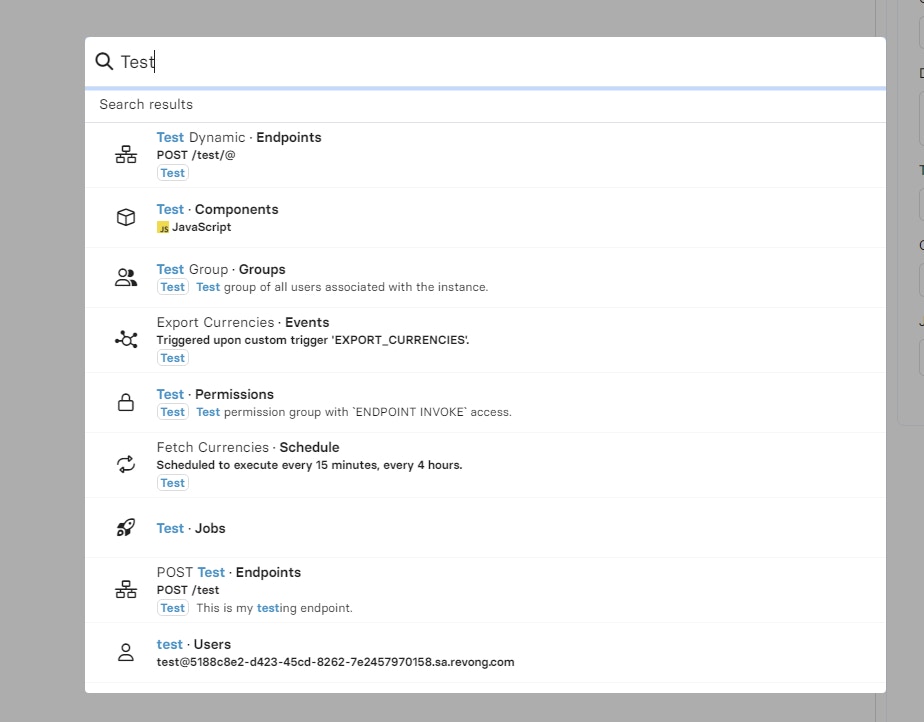Click the Test tag under Fetch Currencies
Screen dimensions: 924x722
(173, 483)
